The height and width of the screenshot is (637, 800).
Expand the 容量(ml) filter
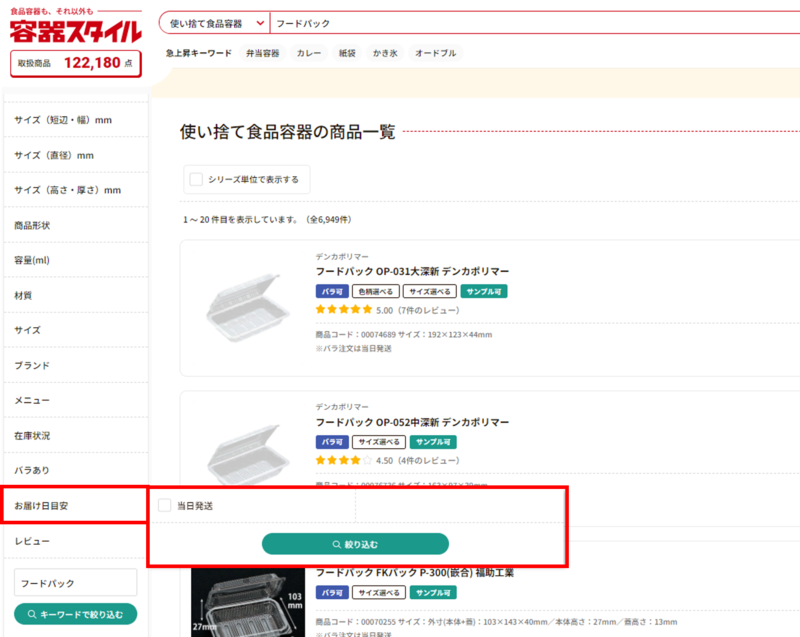(x=75, y=260)
